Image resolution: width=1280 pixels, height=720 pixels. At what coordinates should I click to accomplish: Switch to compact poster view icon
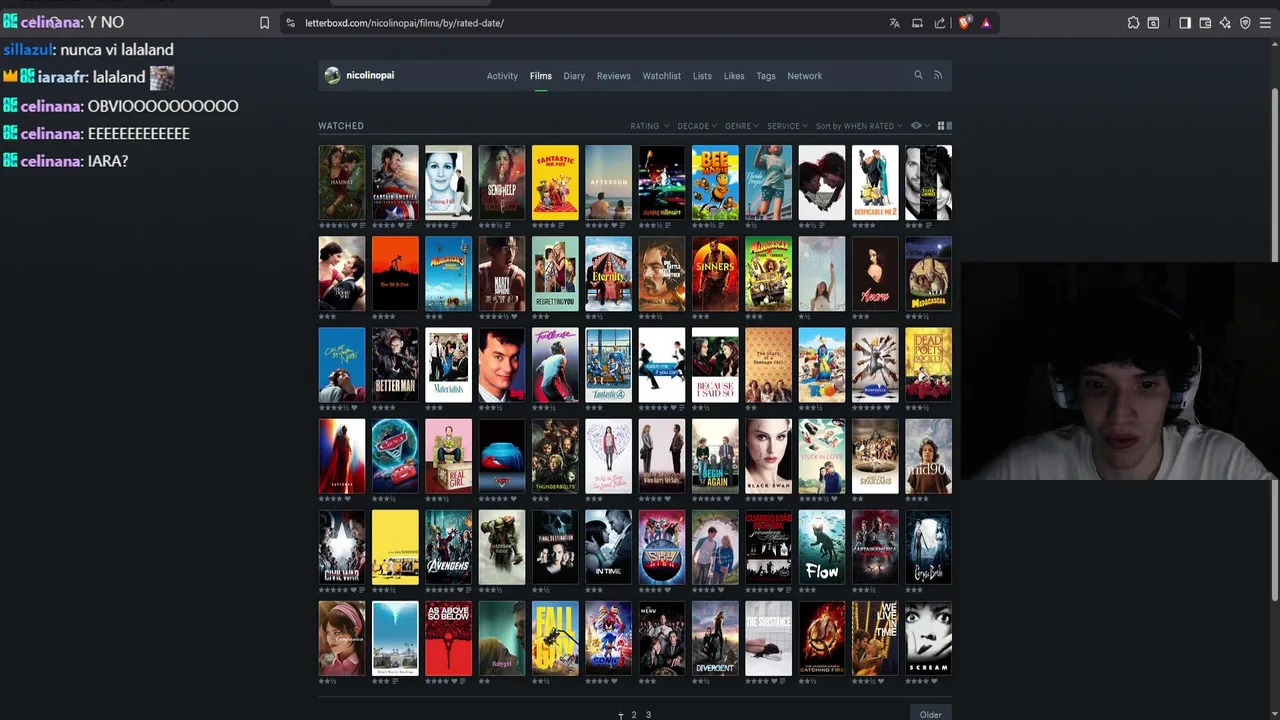tap(949, 126)
